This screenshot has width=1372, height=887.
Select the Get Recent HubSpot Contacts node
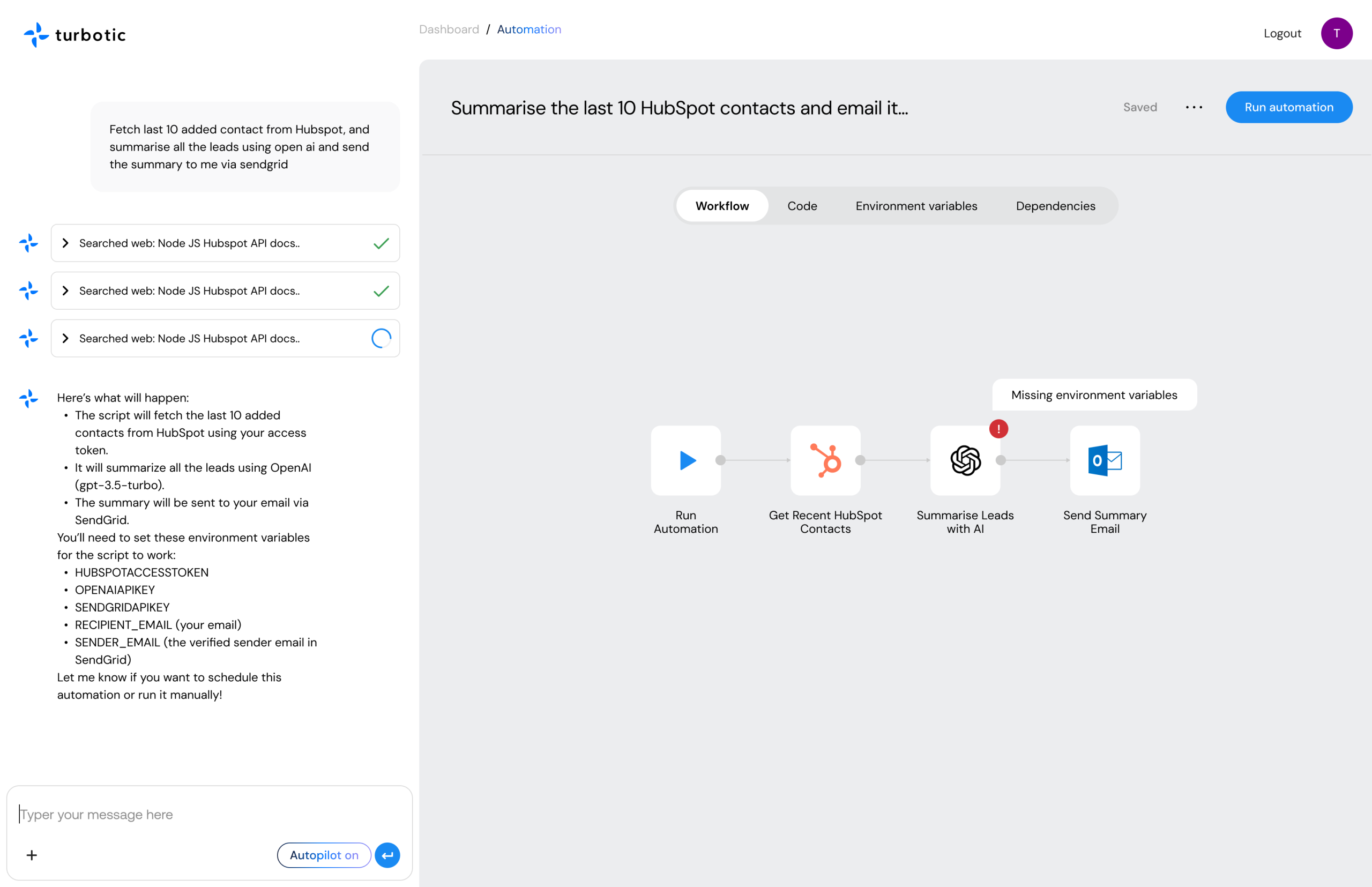(x=825, y=460)
